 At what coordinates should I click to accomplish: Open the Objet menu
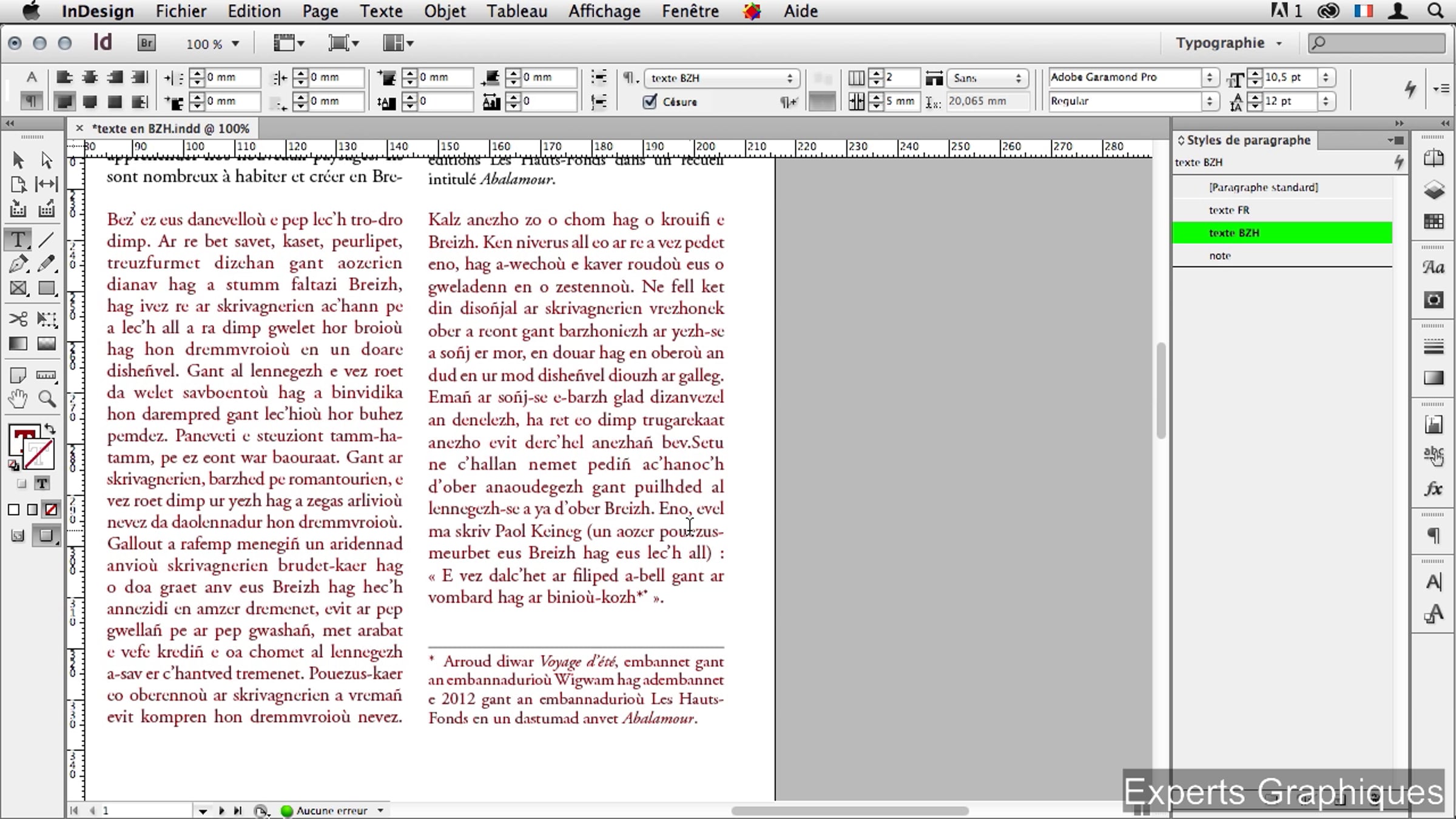tap(445, 11)
